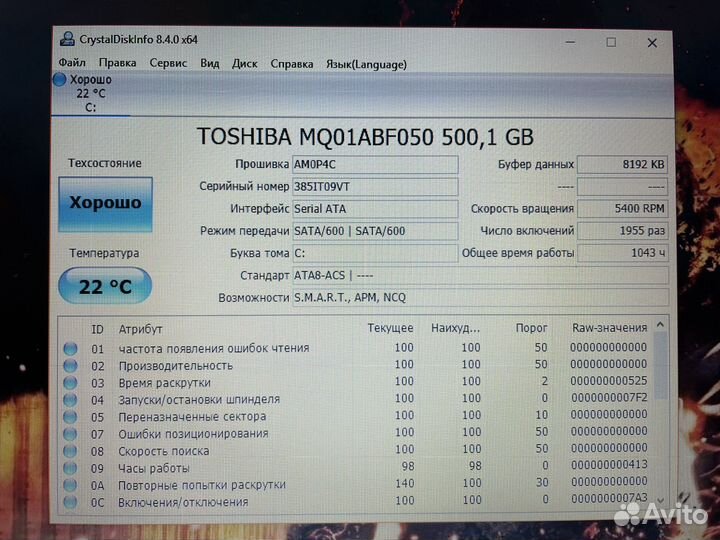Click the SMART list scroll up arrow
This screenshot has height=540, width=720.
[x=661, y=325]
